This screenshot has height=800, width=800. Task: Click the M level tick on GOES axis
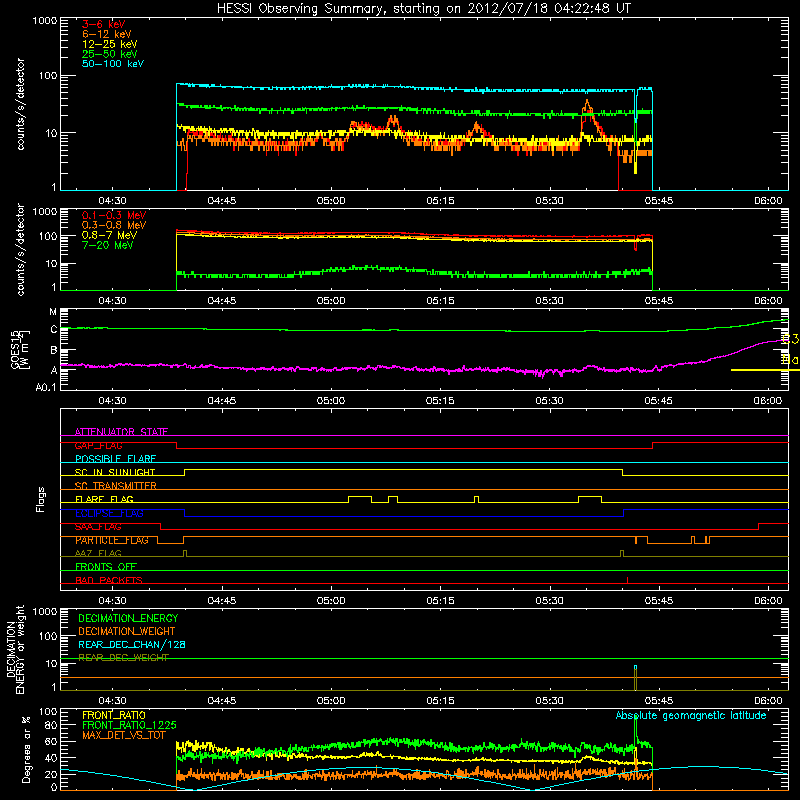pyautogui.click(x=53, y=312)
